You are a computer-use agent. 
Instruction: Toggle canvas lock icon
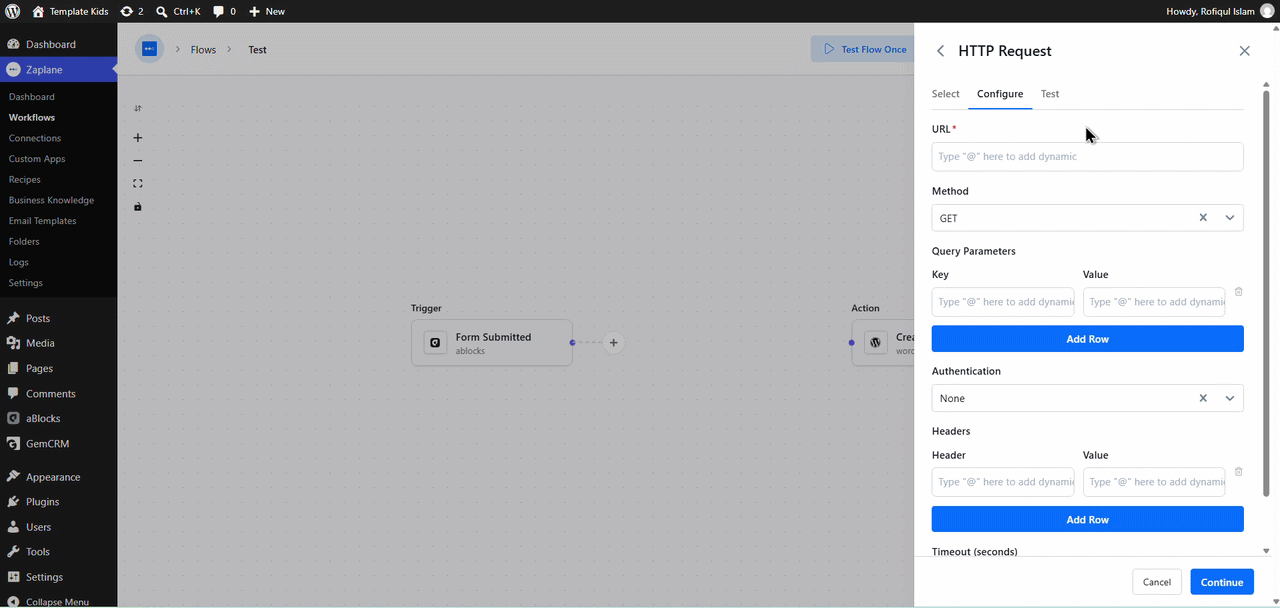coord(138,207)
